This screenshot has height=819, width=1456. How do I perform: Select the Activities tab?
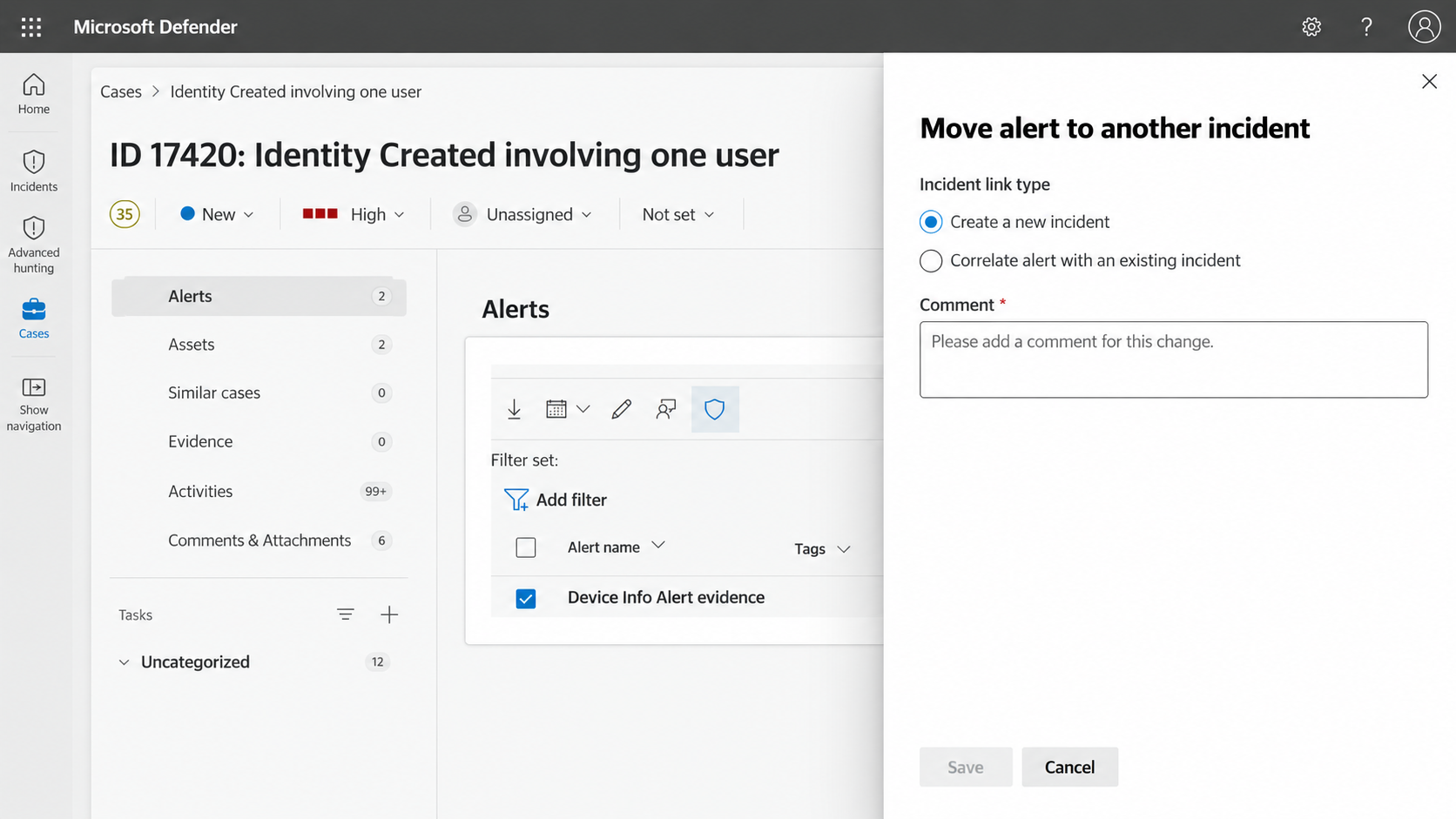pyautogui.click(x=259, y=491)
